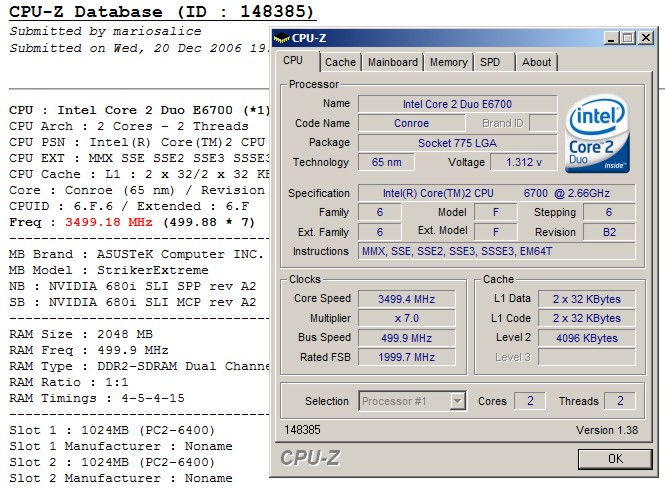This screenshot has height=489, width=665.
Task: Click the Level 2 value 4096 KBytes
Action: (x=587, y=338)
